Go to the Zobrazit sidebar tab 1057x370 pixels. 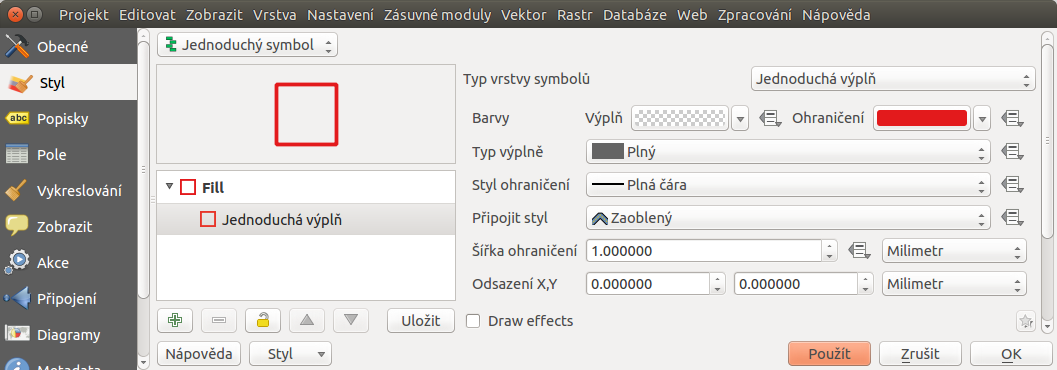[68, 226]
